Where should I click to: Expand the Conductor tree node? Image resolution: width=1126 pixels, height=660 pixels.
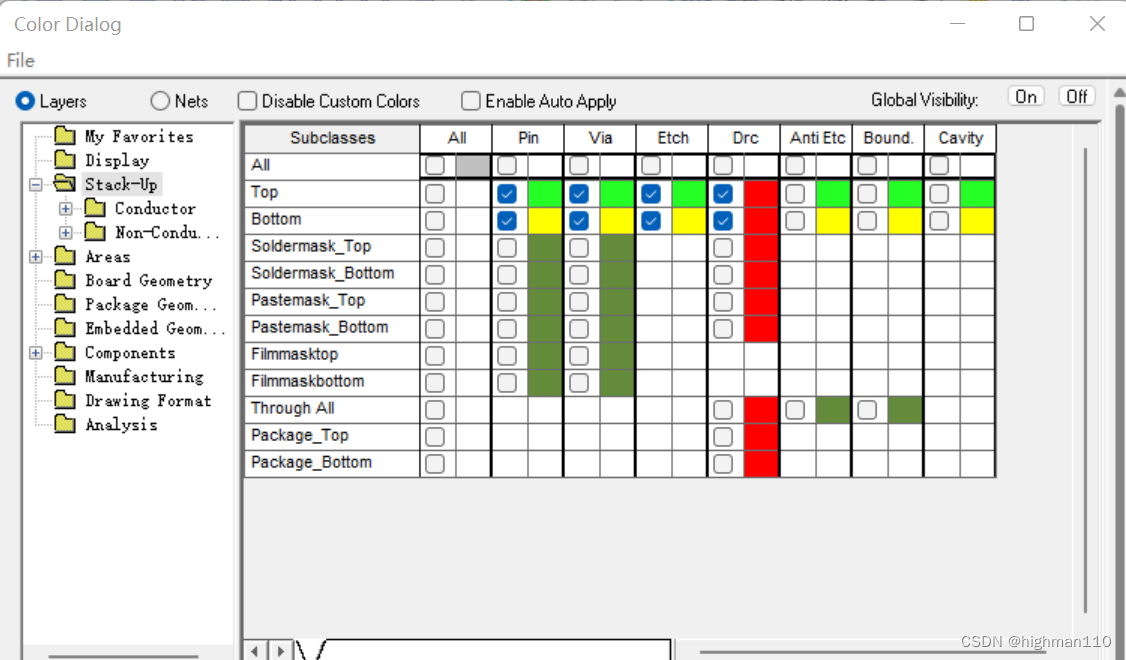click(x=65, y=208)
